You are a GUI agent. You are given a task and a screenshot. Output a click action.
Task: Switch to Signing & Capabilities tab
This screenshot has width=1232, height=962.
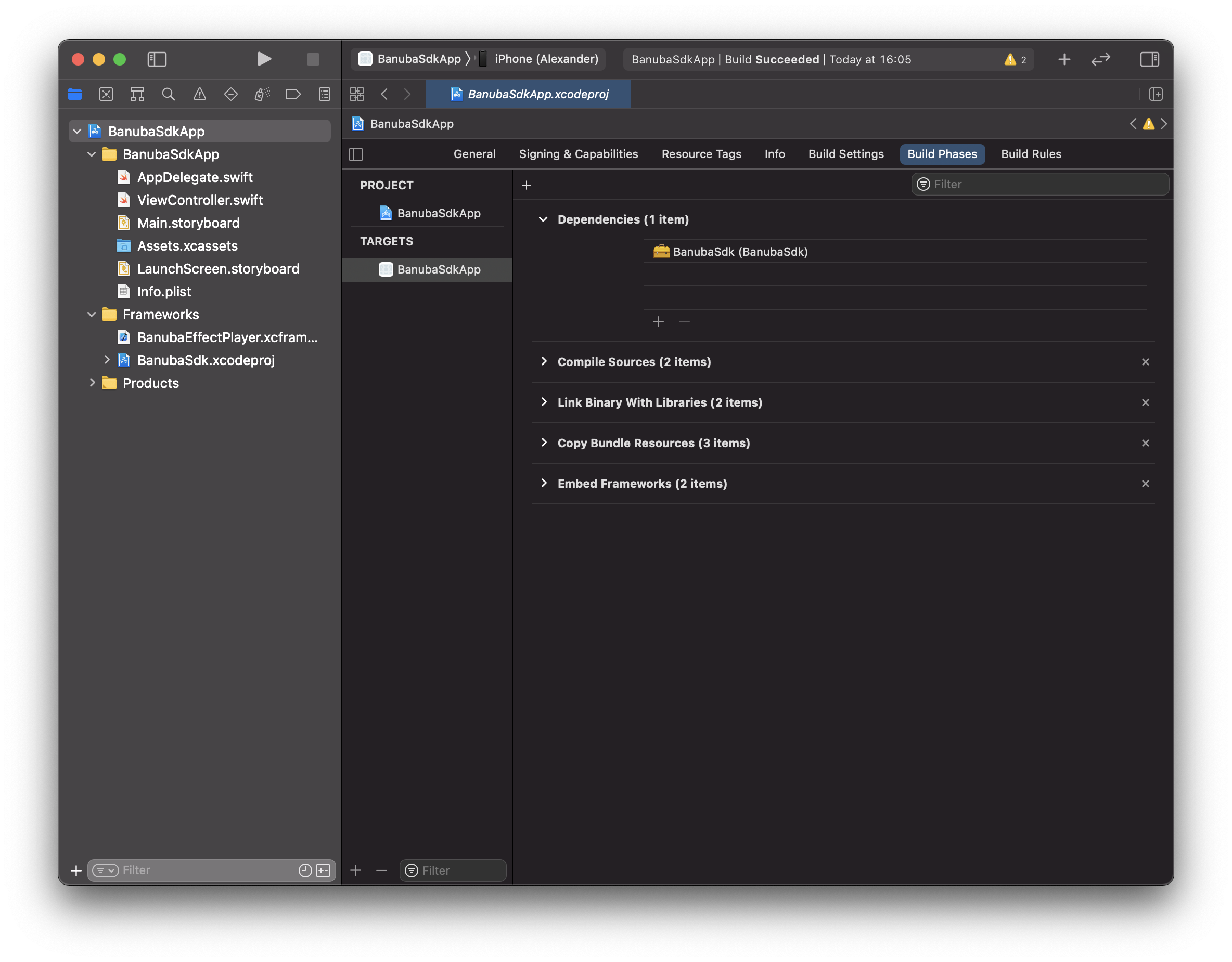[578, 154]
